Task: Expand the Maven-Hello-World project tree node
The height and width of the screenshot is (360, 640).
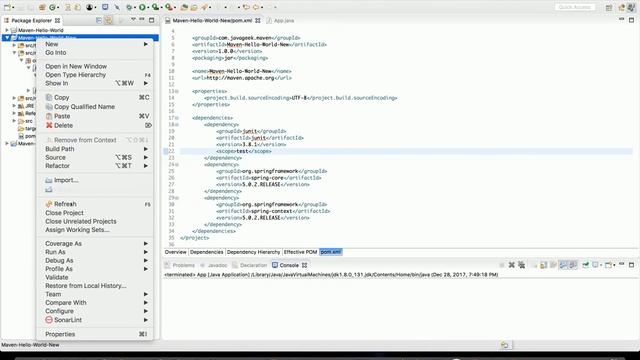Action: coord(7,30)
